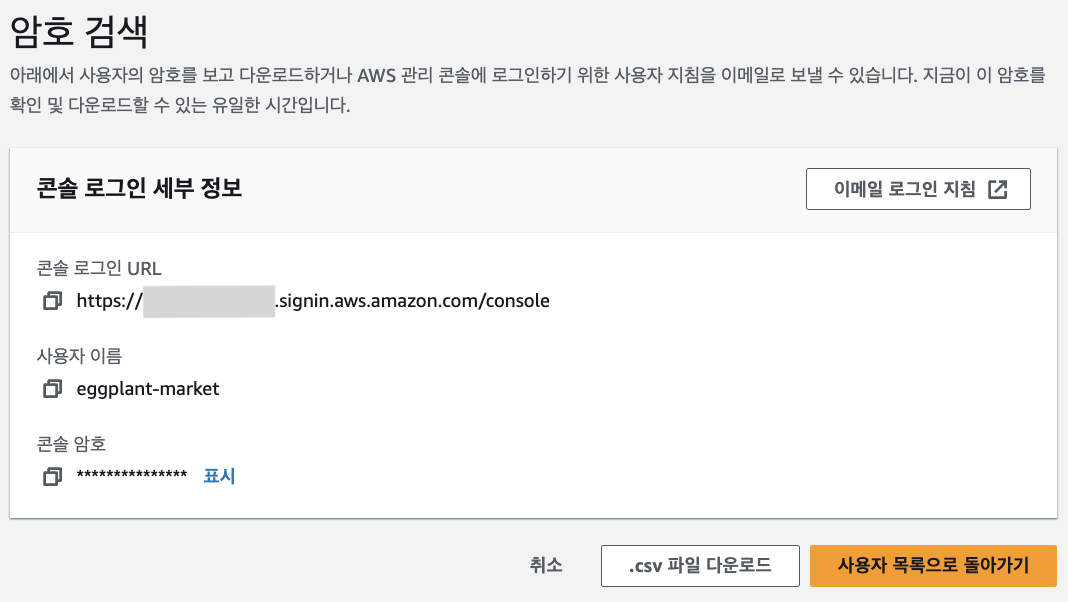Image resolution: width=1068 pixels, height=602 pixels.
Task: Click the grey redacted account ID block
Action: point(209,300)
